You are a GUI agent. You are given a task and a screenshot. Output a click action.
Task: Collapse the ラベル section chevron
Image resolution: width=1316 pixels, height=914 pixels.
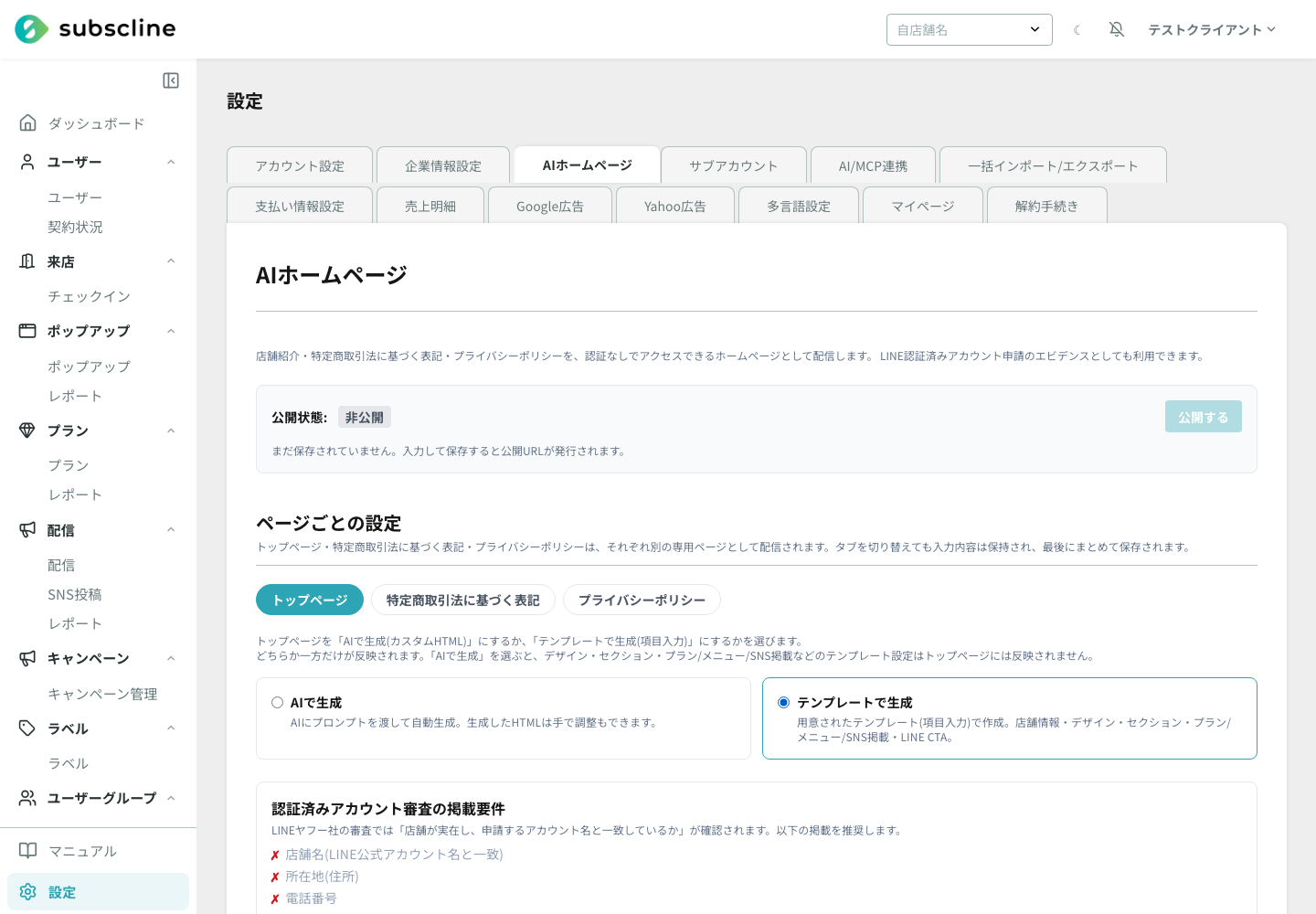pyautogui.click(x=171, y=728)
